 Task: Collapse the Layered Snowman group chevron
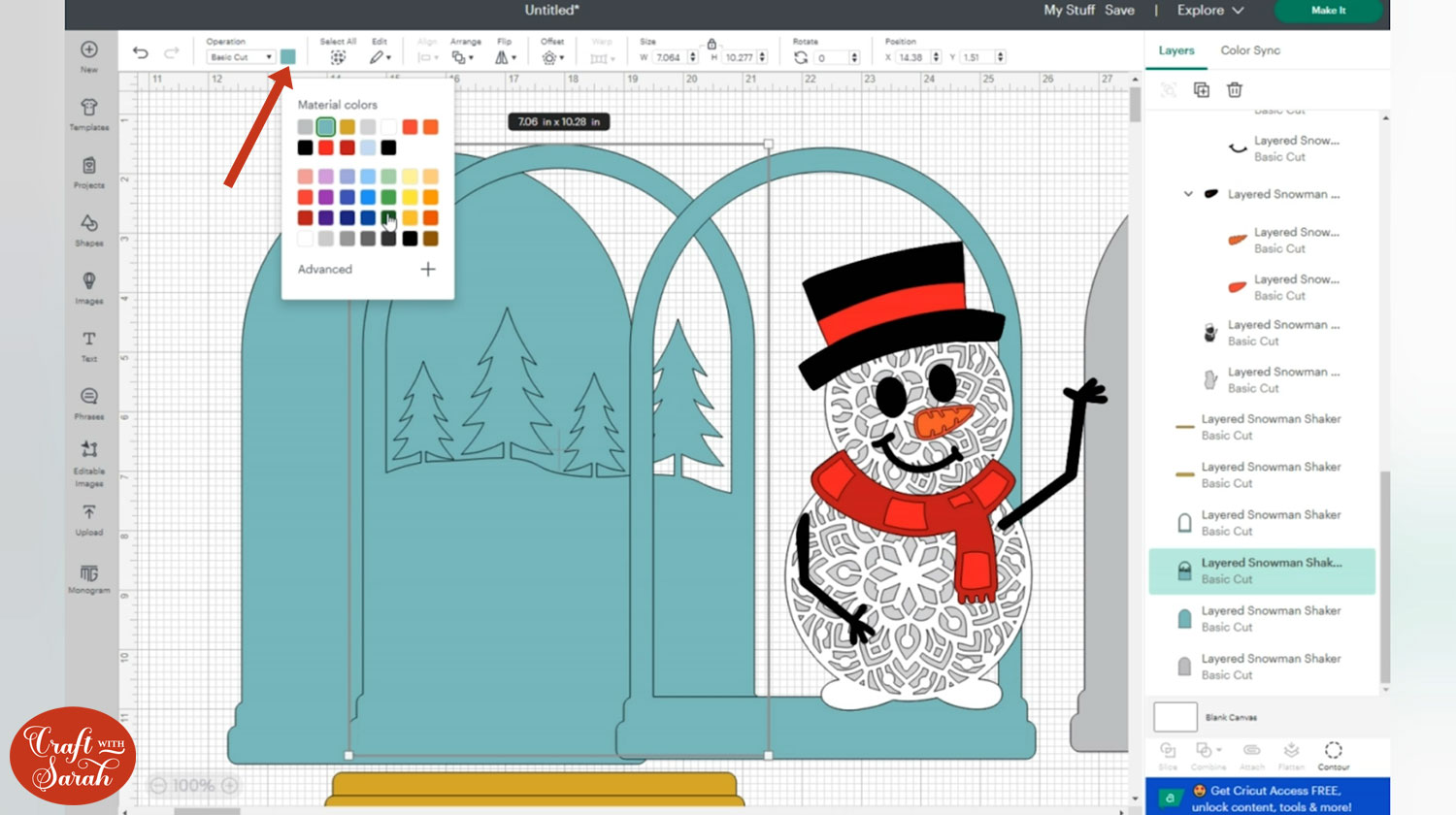[x=1188, y=194]
